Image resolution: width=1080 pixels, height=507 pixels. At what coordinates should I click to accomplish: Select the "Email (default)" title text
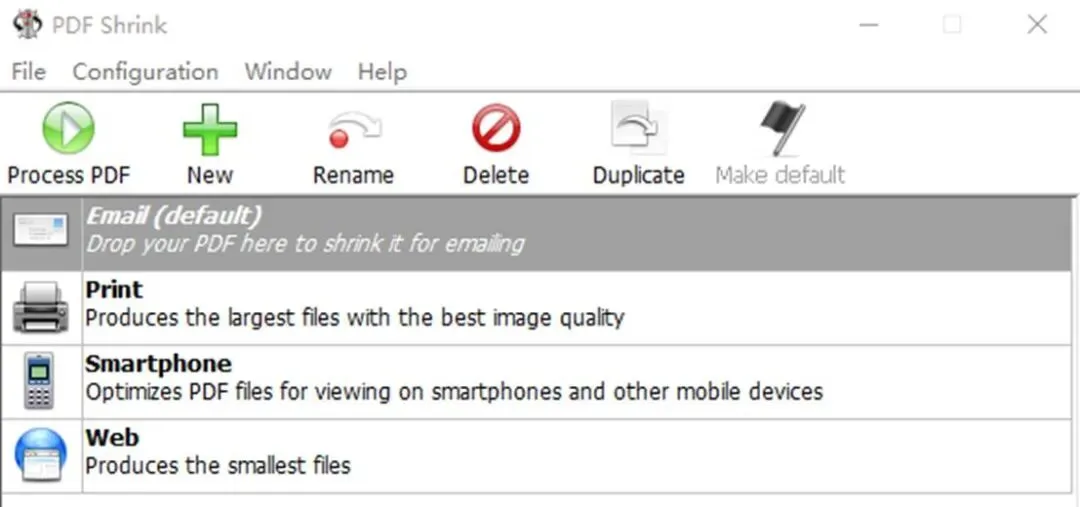174,217
